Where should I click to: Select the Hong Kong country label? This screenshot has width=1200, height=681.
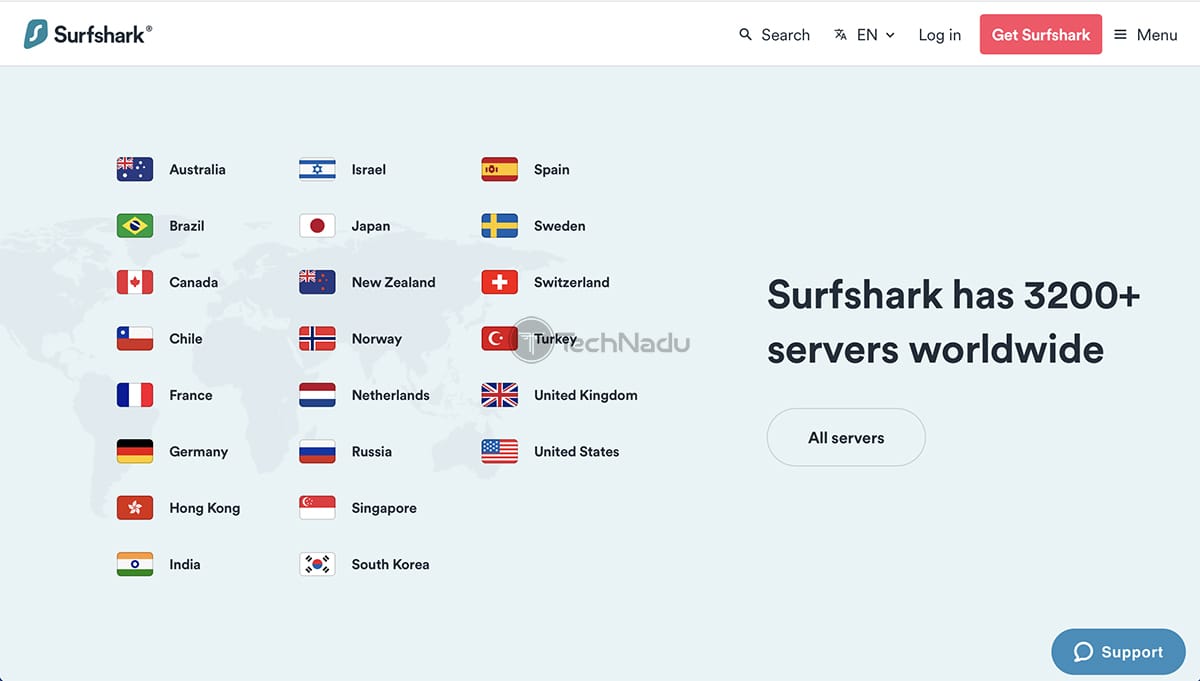pos(204,508)
